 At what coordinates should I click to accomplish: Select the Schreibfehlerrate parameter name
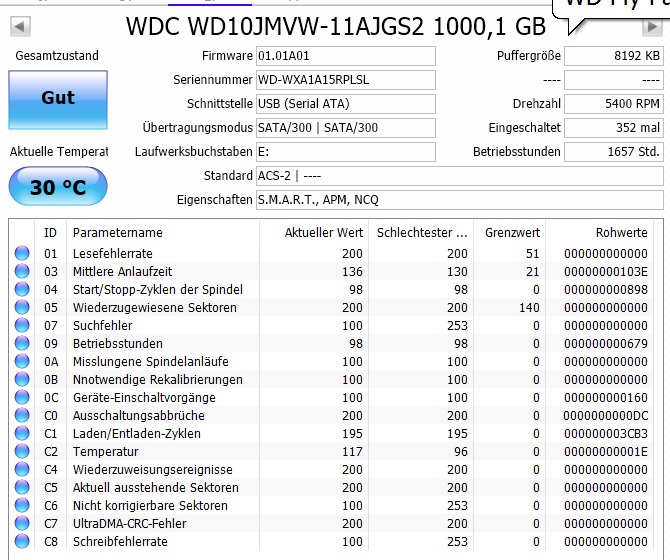(x=120, y=541)
